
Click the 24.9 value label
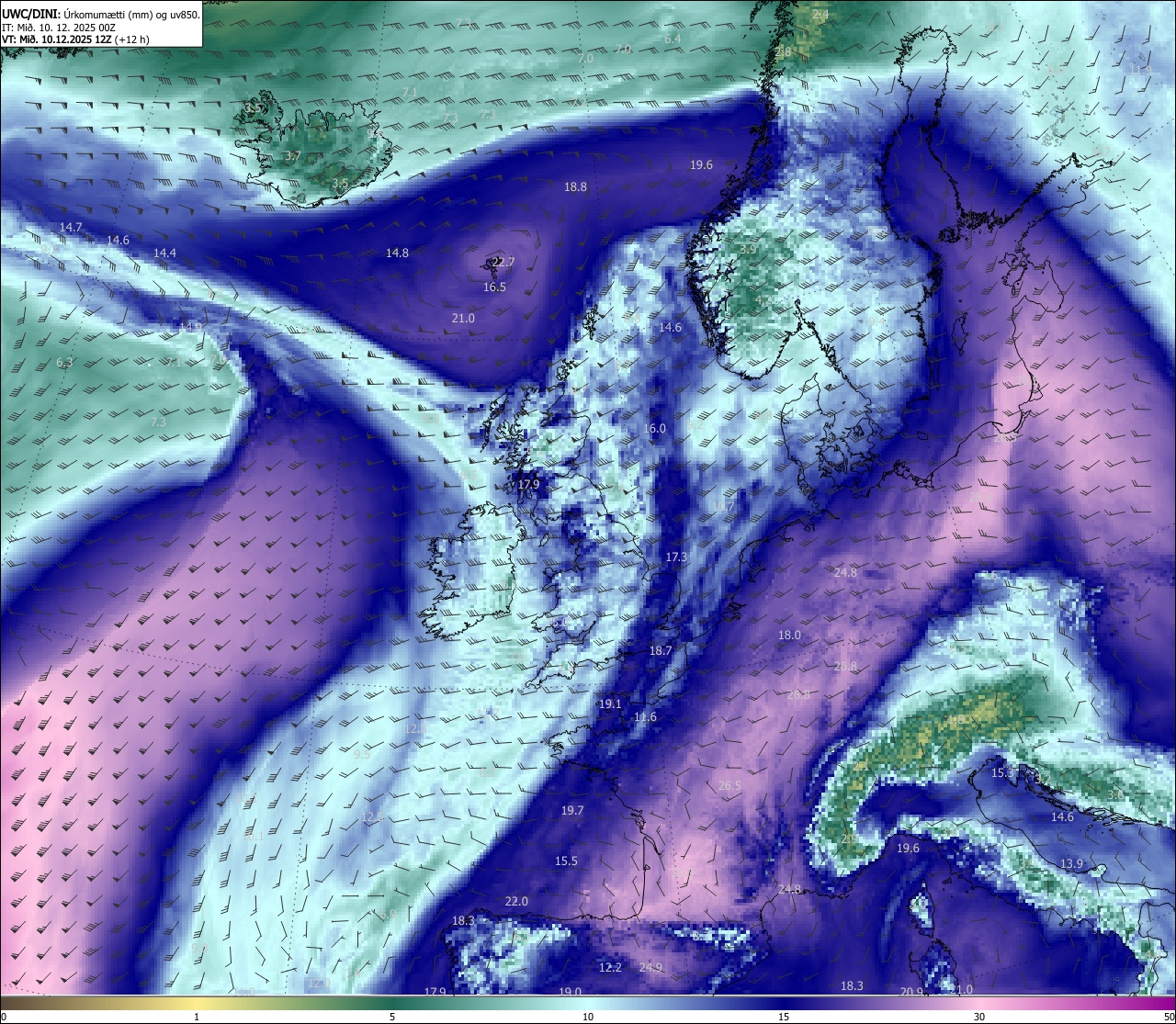click(650, 967)
